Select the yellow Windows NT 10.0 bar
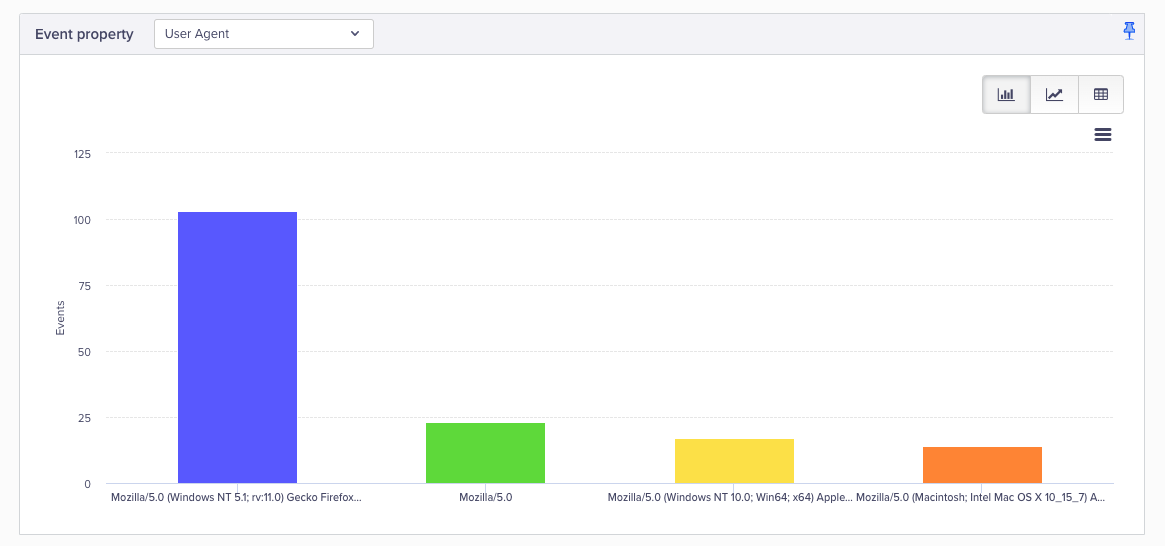1165x546 pixels. [x=734, y=461]
